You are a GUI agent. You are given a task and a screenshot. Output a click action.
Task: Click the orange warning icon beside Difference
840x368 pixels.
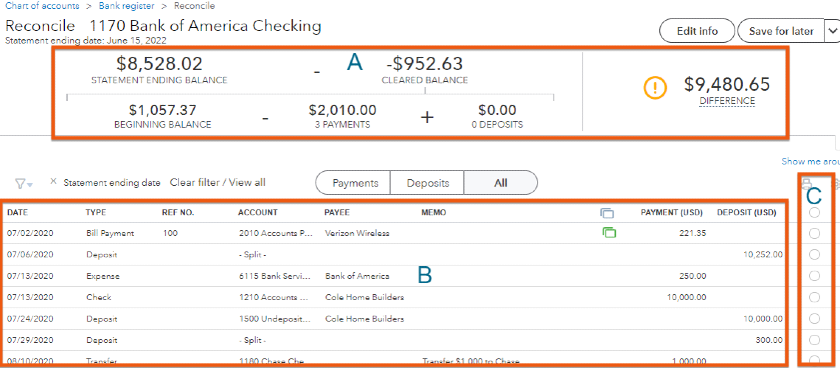655,88
